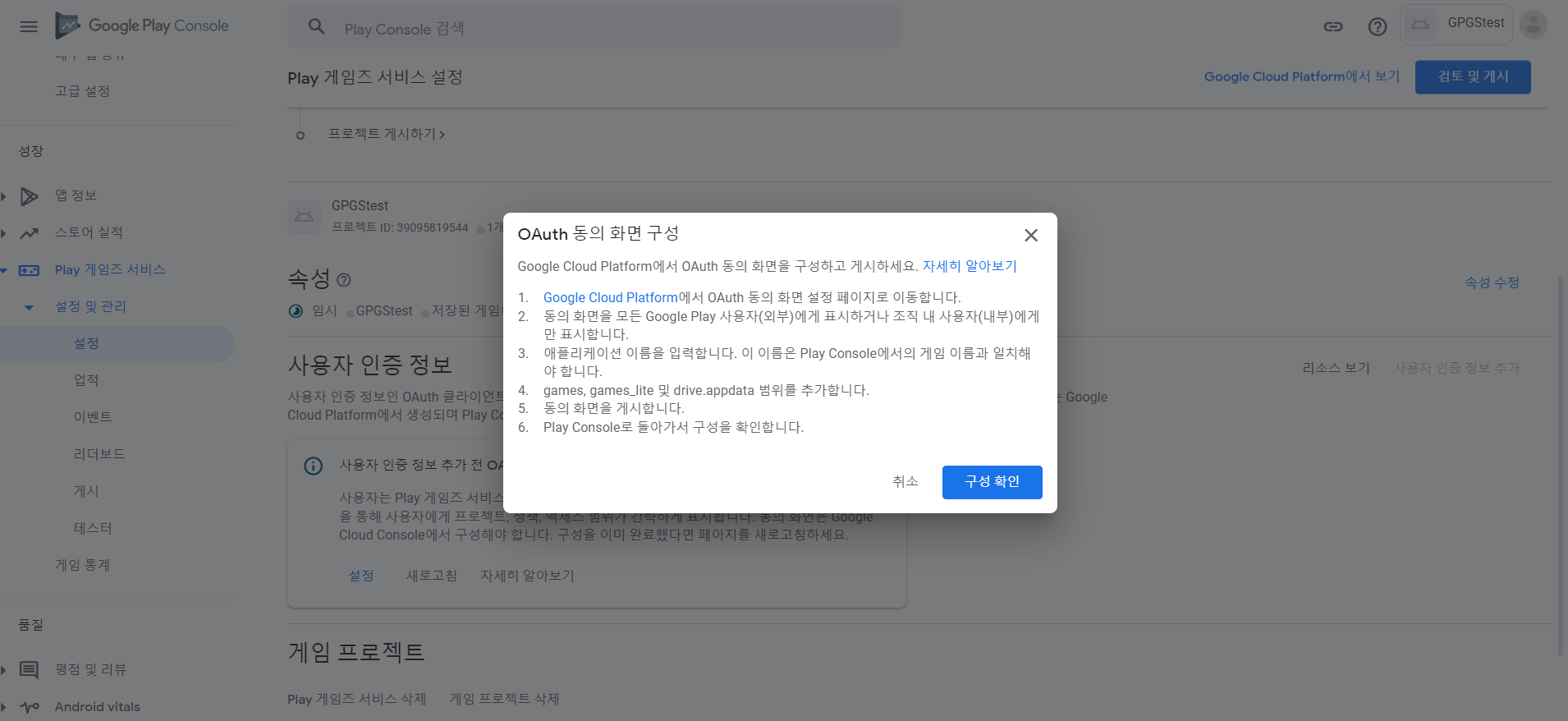Open 이벤트 sidebar item

93,417
